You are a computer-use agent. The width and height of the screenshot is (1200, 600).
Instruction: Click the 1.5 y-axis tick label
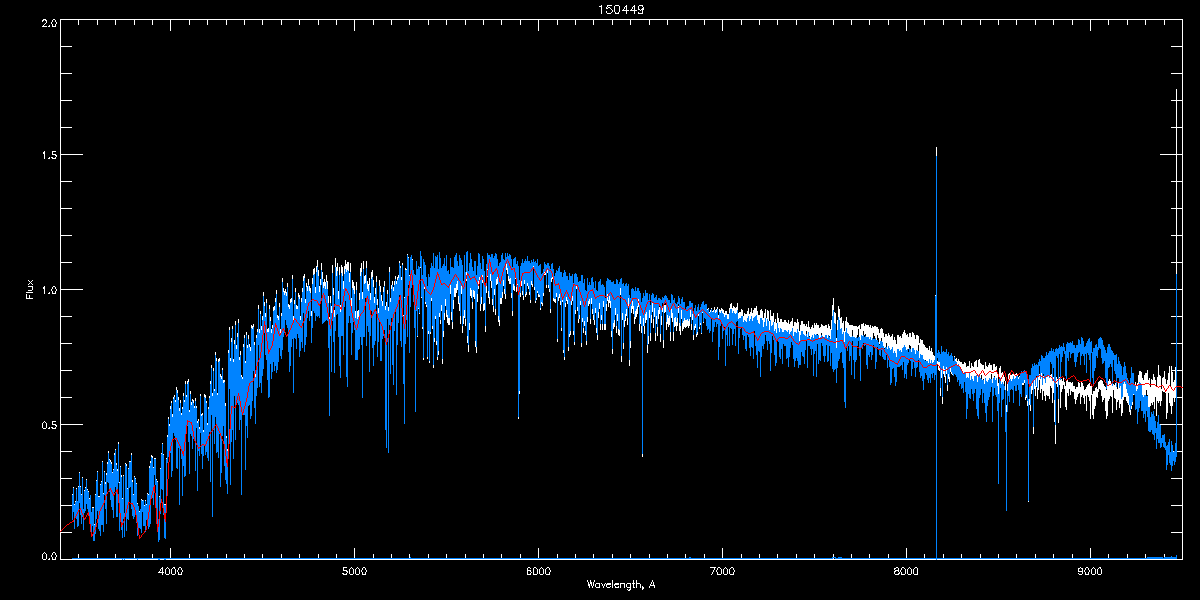[x=47, y=156]
